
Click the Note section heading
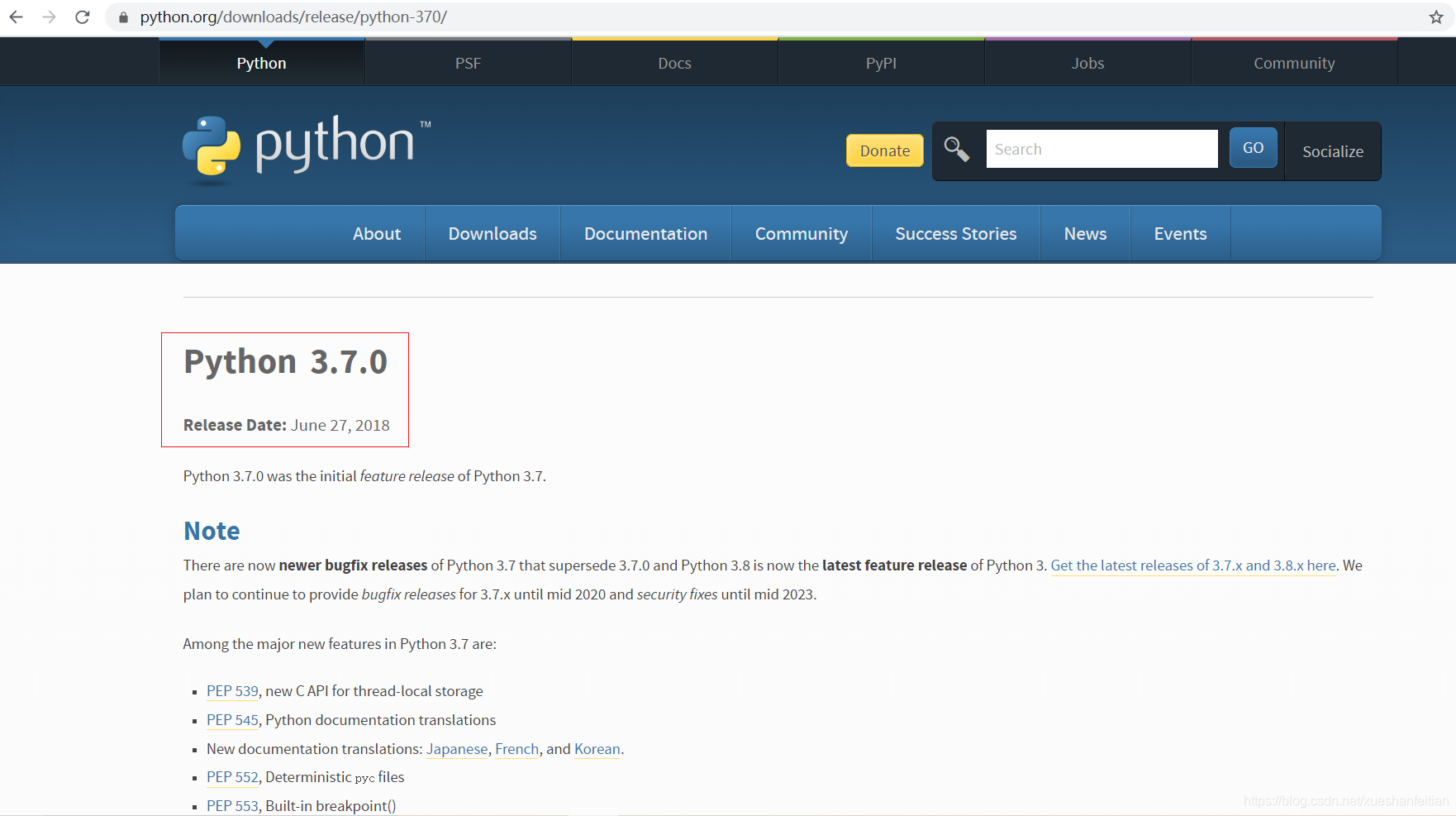pyautogui.click(x=212, y=531)
